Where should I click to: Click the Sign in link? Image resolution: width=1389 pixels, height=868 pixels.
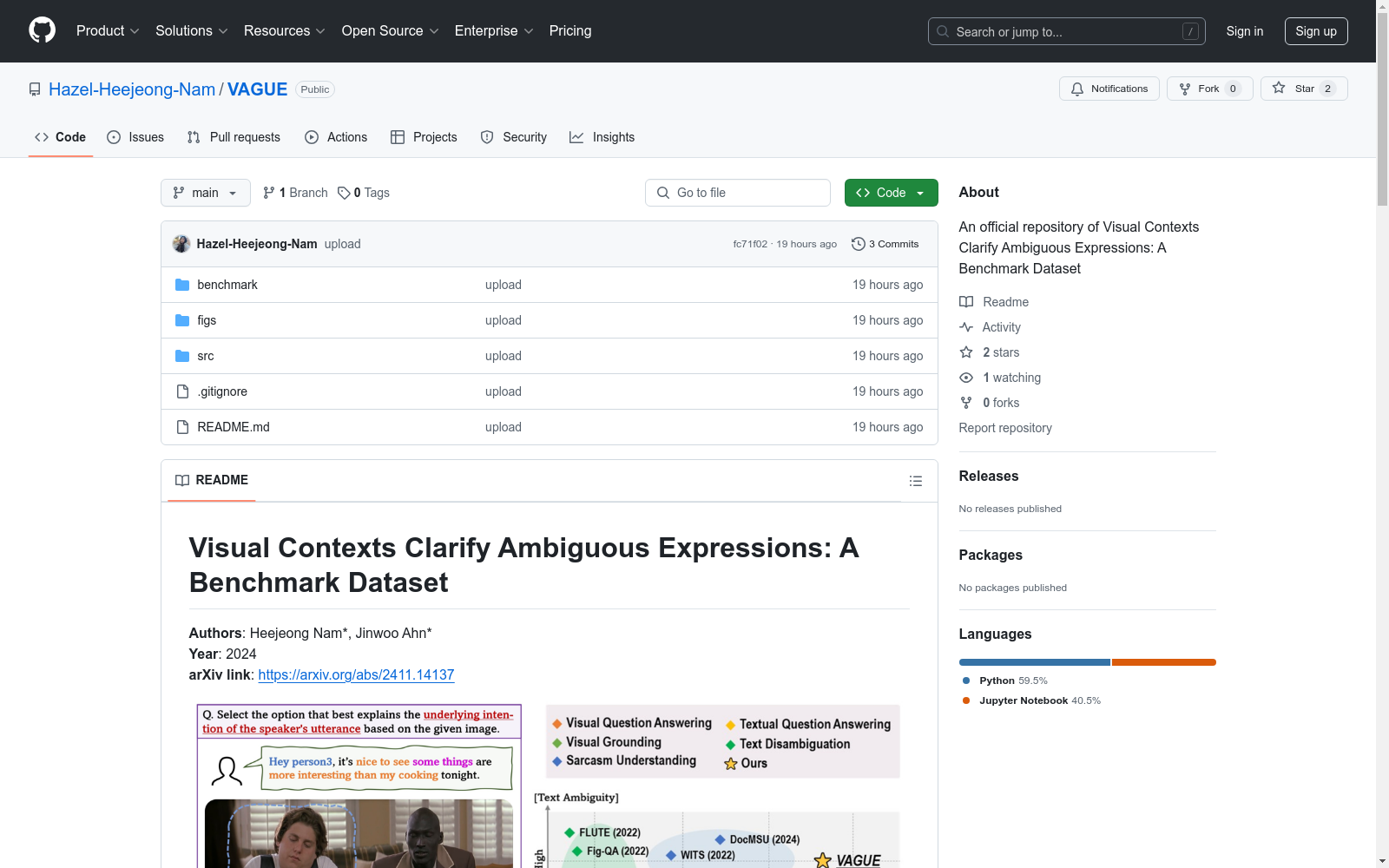1245,31
